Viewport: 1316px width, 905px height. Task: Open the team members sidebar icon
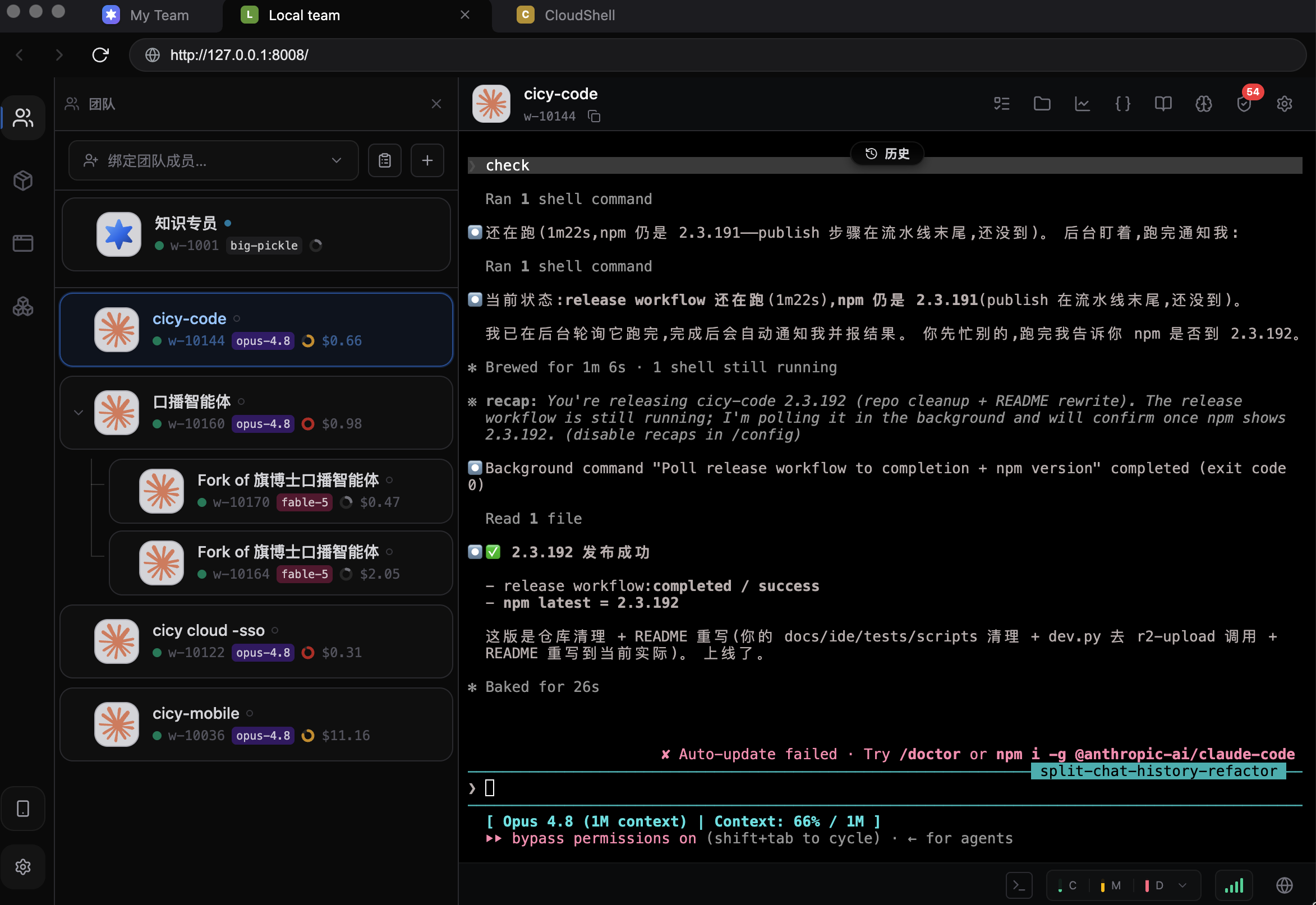[x=22, y=117]
